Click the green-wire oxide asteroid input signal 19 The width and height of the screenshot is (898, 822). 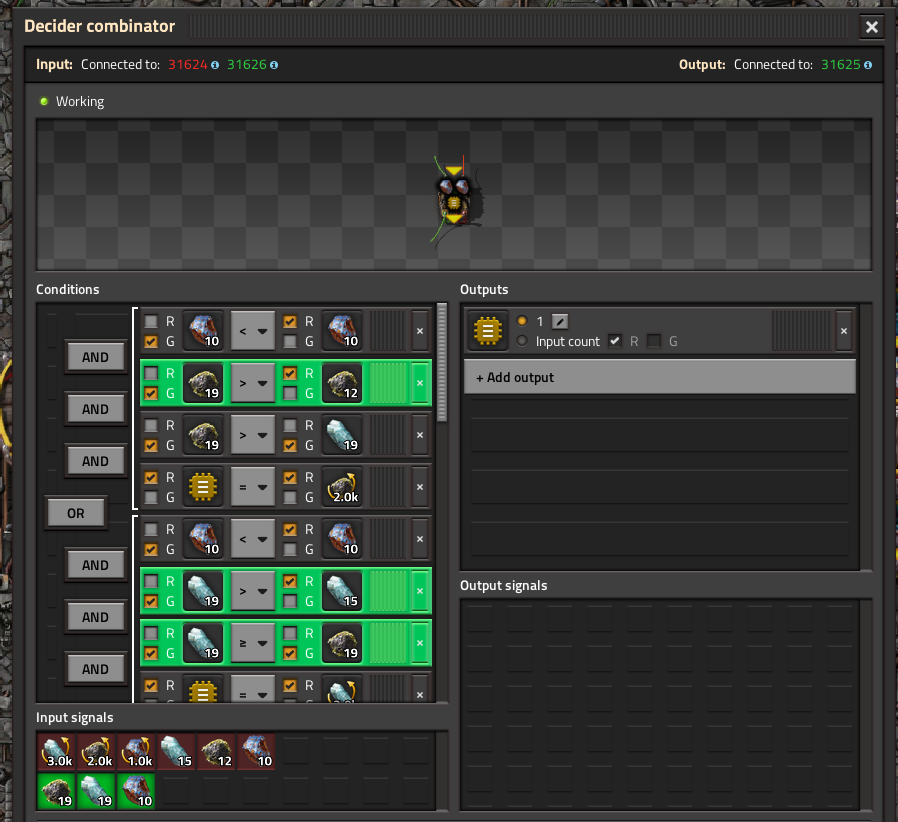coord(97,791)
